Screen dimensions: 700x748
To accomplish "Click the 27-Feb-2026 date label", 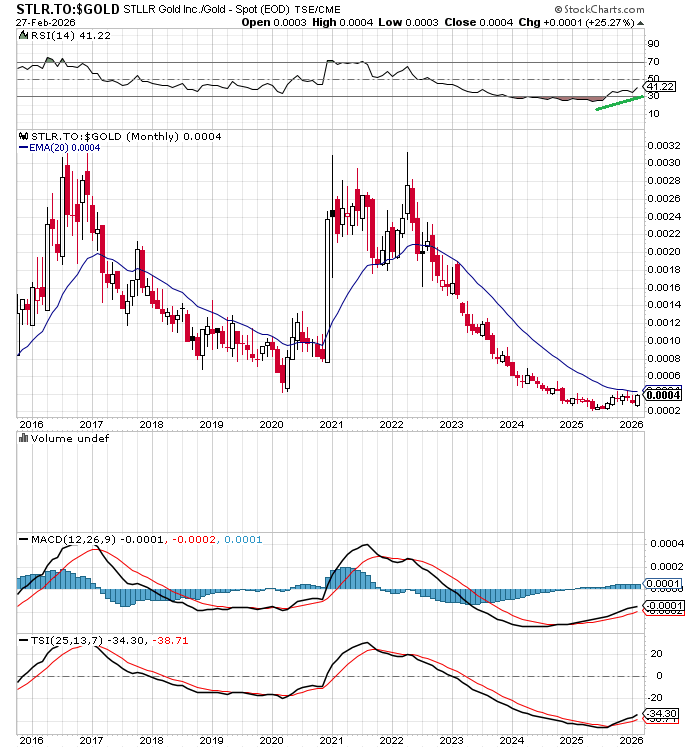I will click(x=45, y=22).
